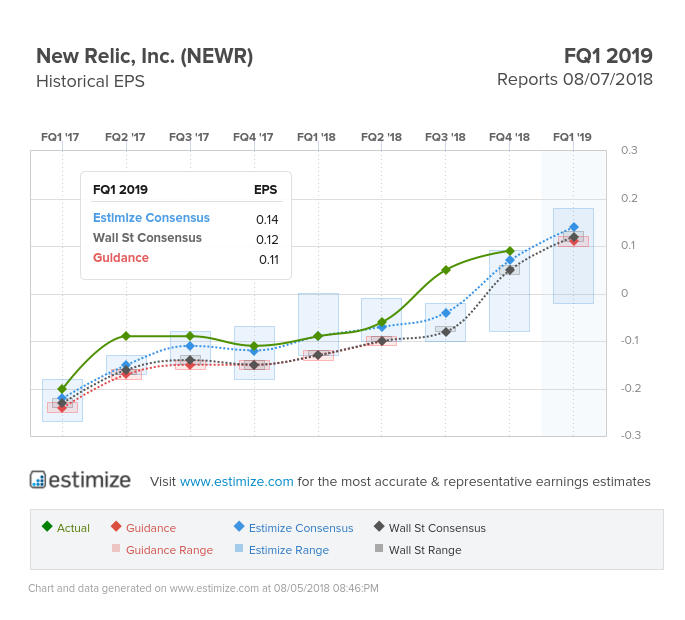Click the Guidance red diamond legend marker
The width and height of the screenshot is (685, 620).
click(116, 526)
